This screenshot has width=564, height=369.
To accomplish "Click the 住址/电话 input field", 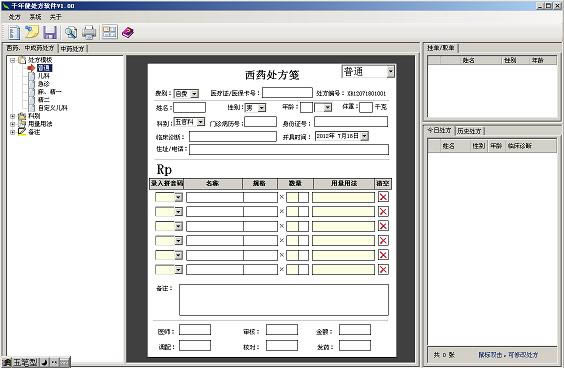I will pyautogui.click(x=289, y=149).
